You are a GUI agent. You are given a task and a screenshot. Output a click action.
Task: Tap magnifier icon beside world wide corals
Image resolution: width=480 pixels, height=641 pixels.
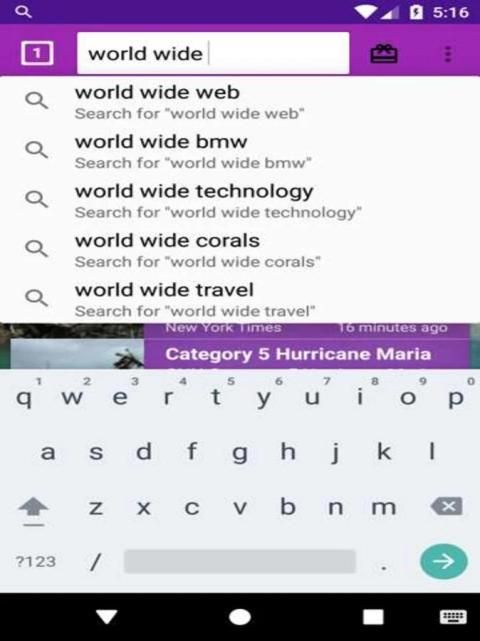tap(36, 249)
